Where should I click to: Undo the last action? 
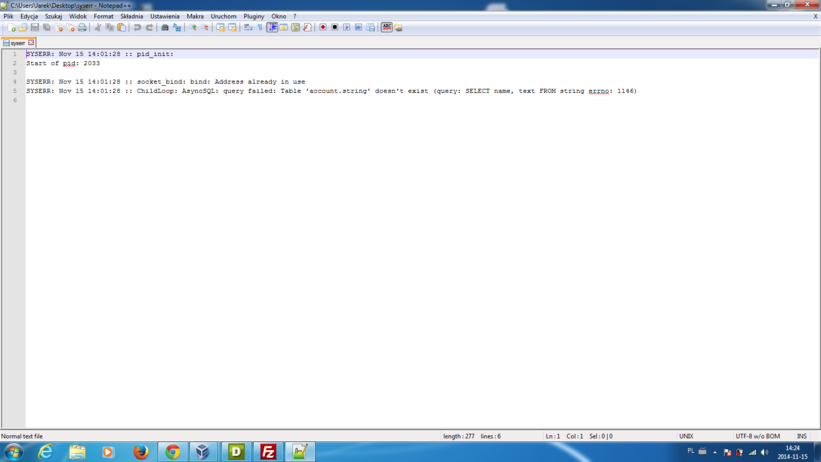coord(137,28)
